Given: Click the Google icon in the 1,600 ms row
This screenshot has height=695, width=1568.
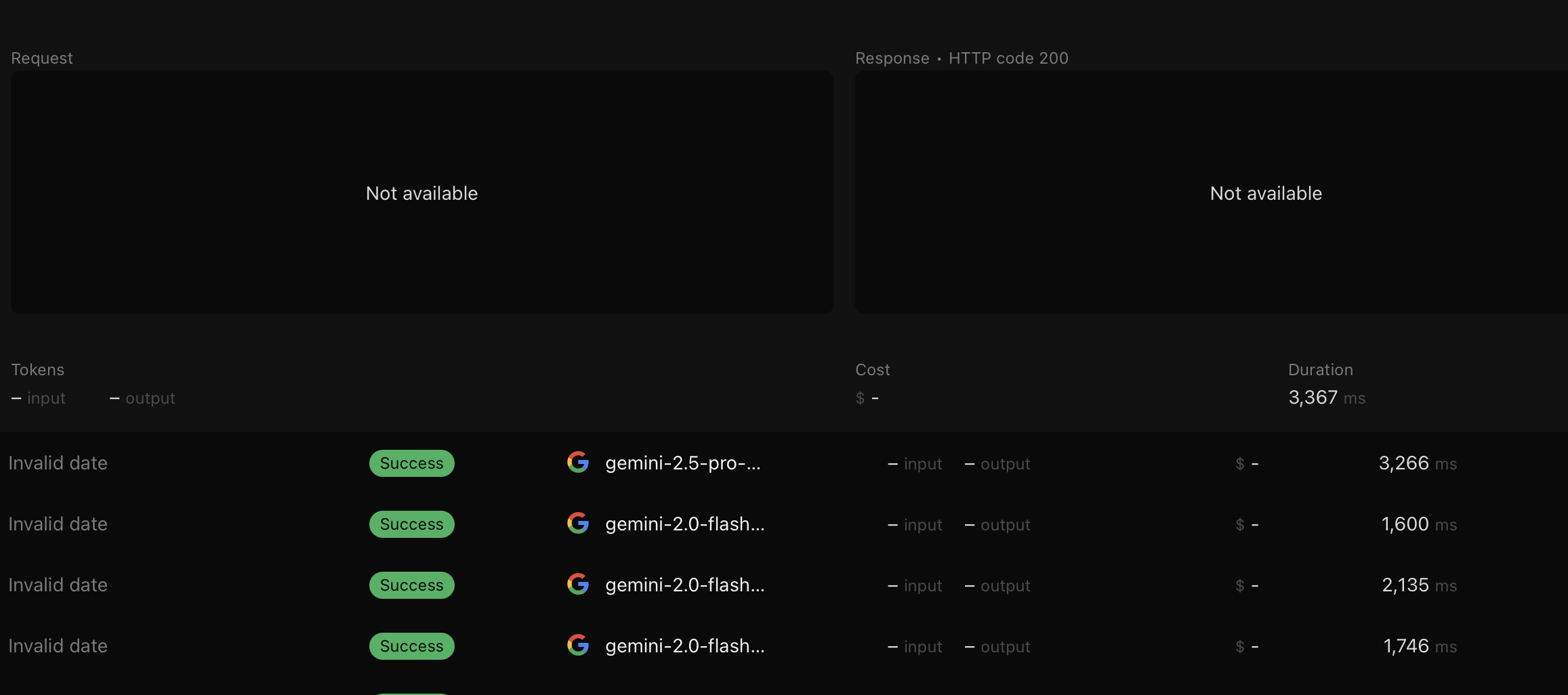Looking at the screenshot, I should [578, 524].
